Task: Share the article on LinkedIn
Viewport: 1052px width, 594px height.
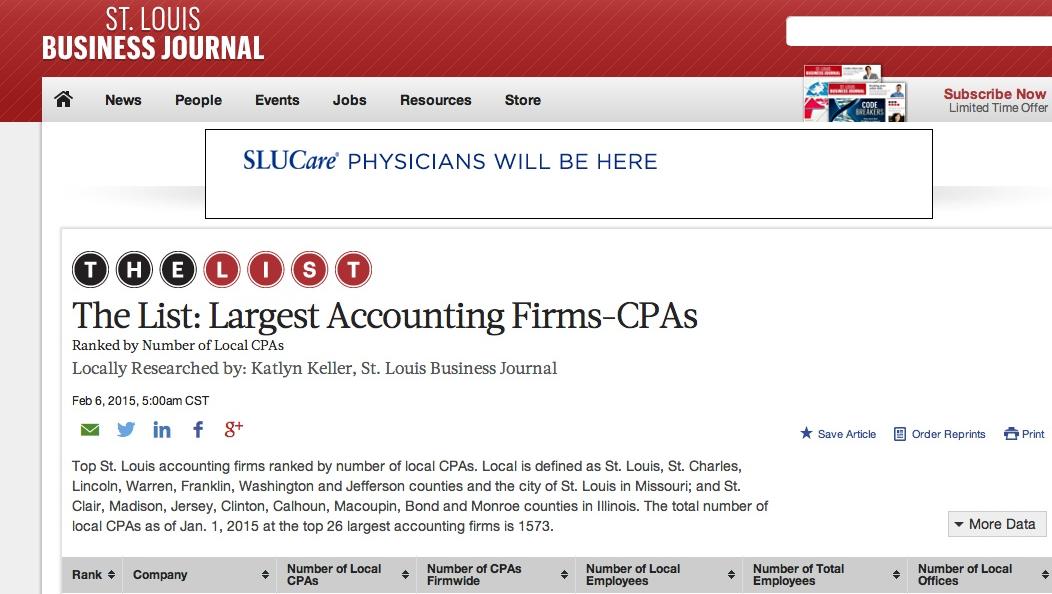Action: [162, 429]
